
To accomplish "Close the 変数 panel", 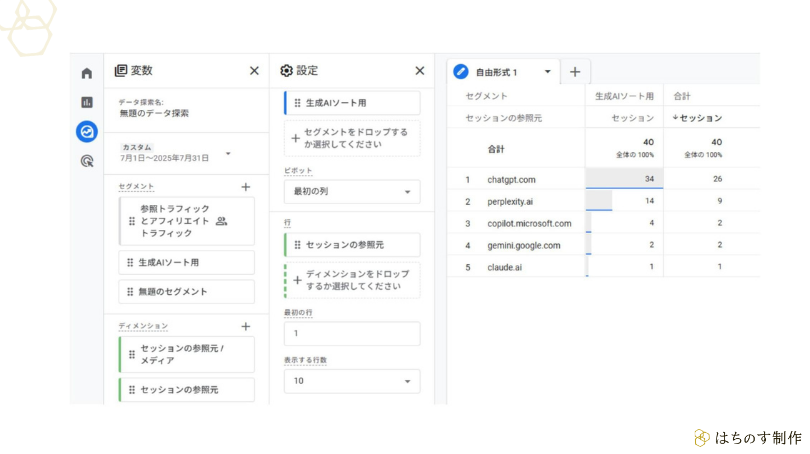I will pos(254,71).
